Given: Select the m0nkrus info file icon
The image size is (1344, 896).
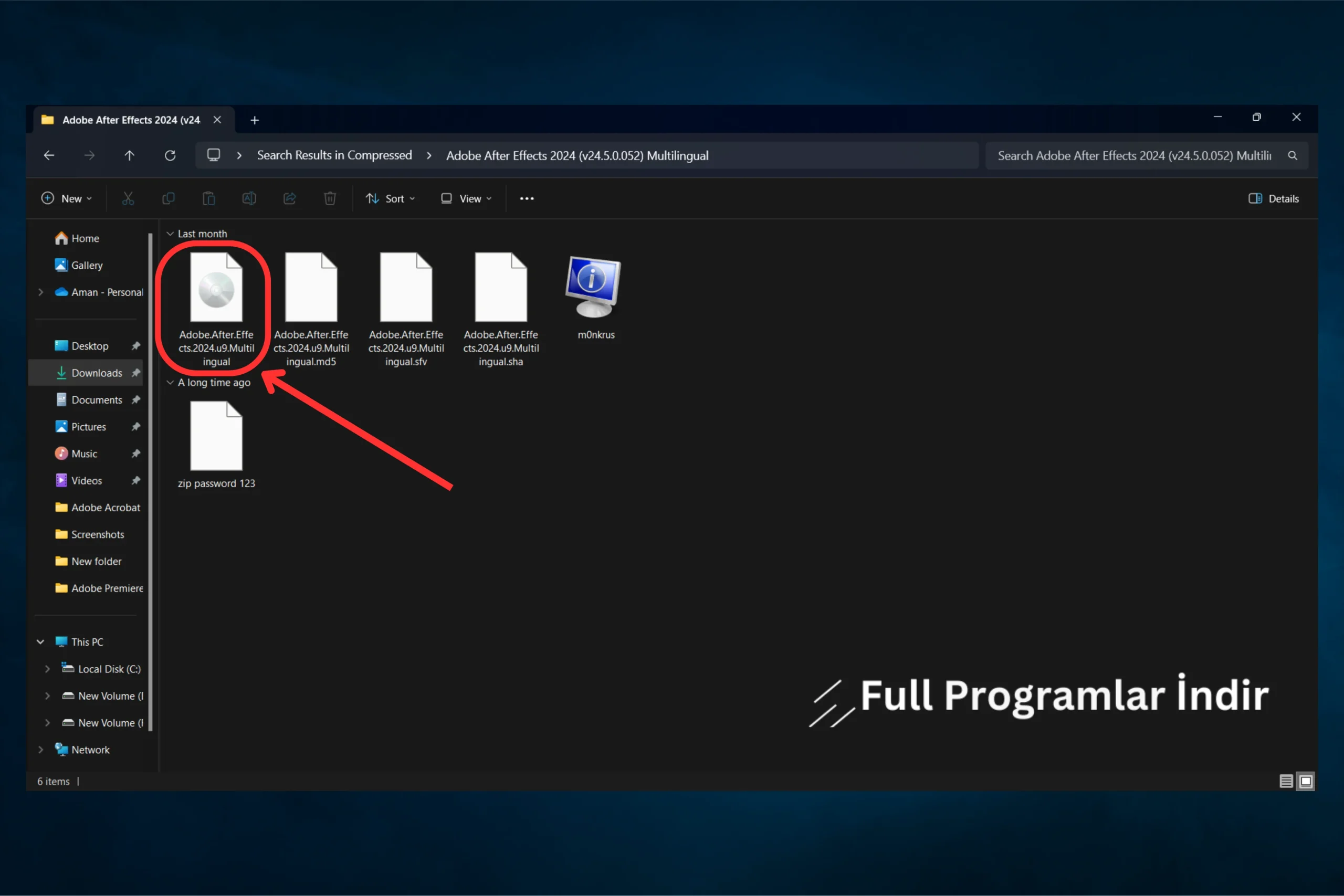Looking at the screenshot, I should [x=594, y=287].
